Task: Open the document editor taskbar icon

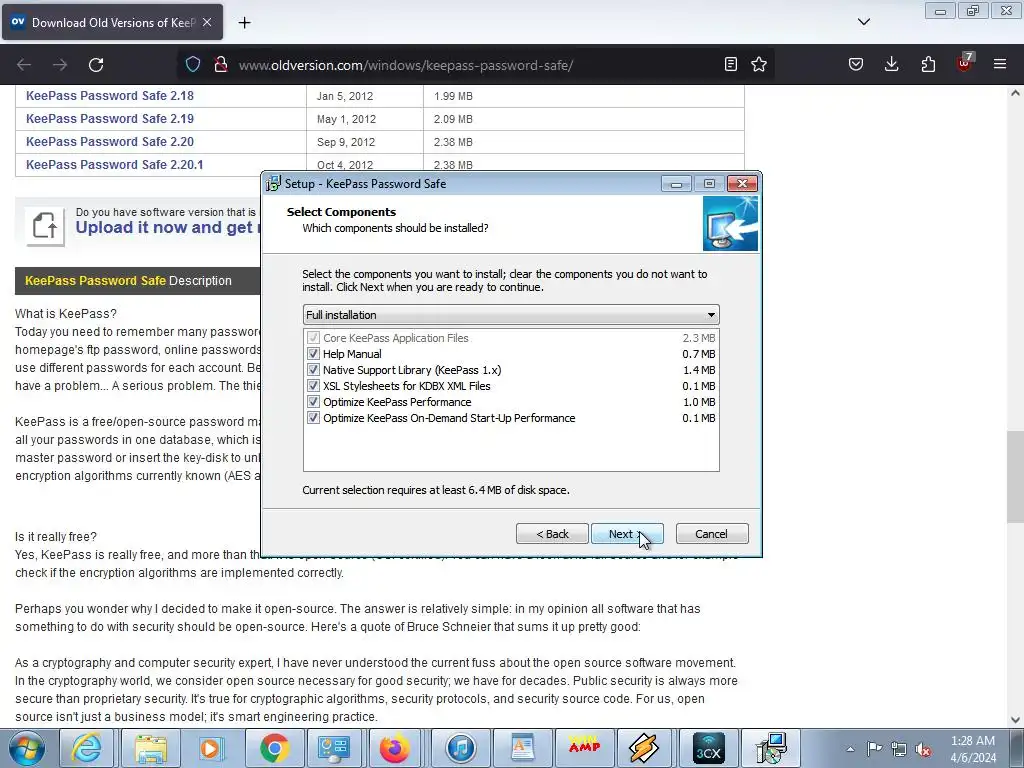Action: pos(522,748)
